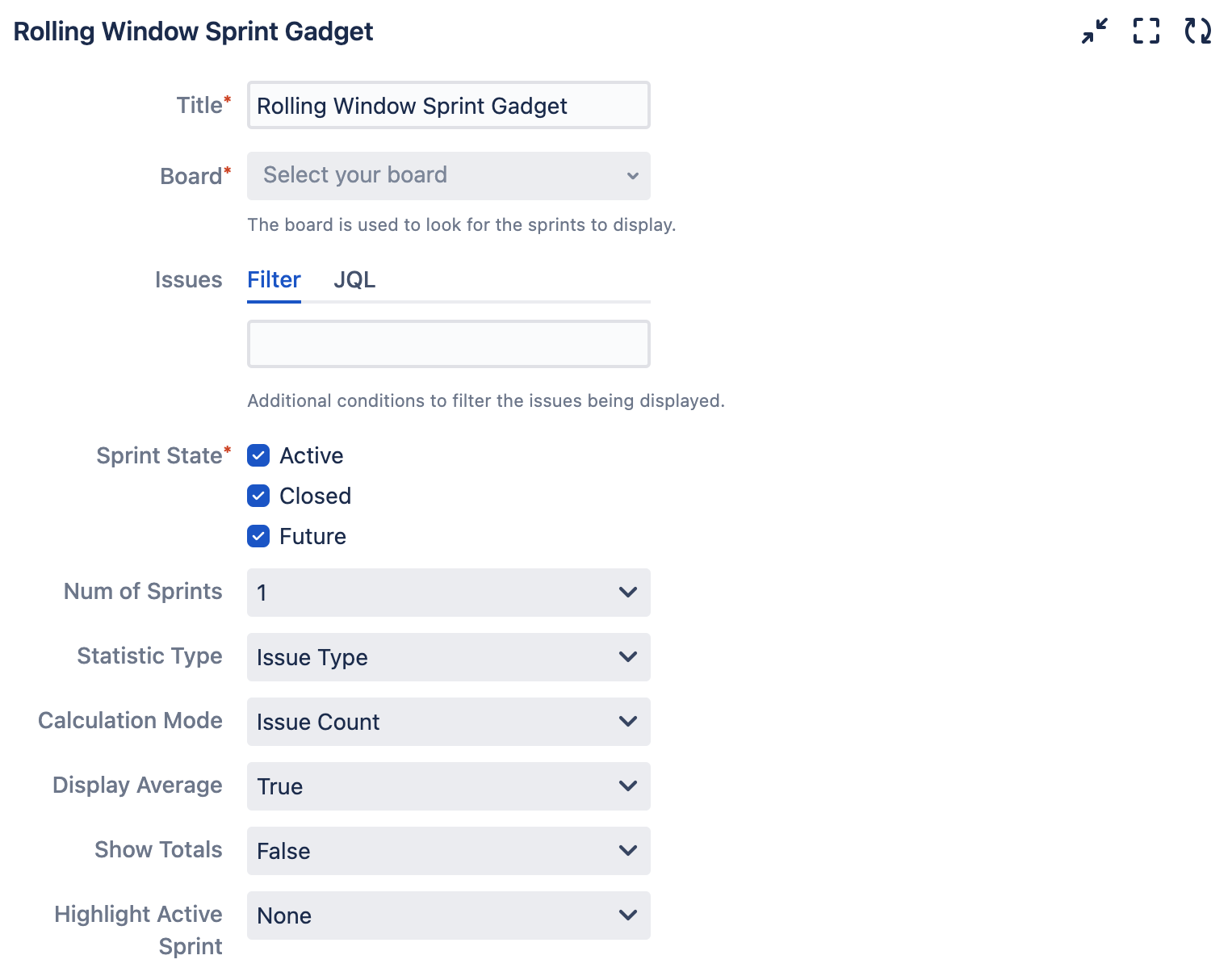Open the Select your board dropdown

click(448, 176)
